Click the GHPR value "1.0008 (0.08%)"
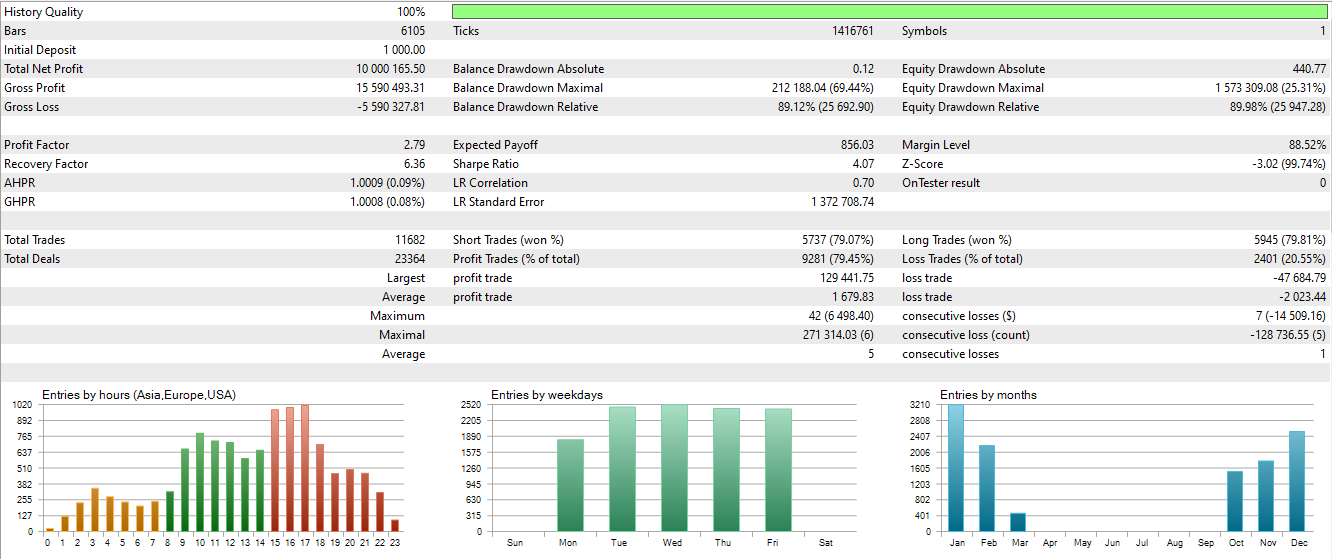The image size is (1332, 559). pyautogui.click(x=388, y=202)
